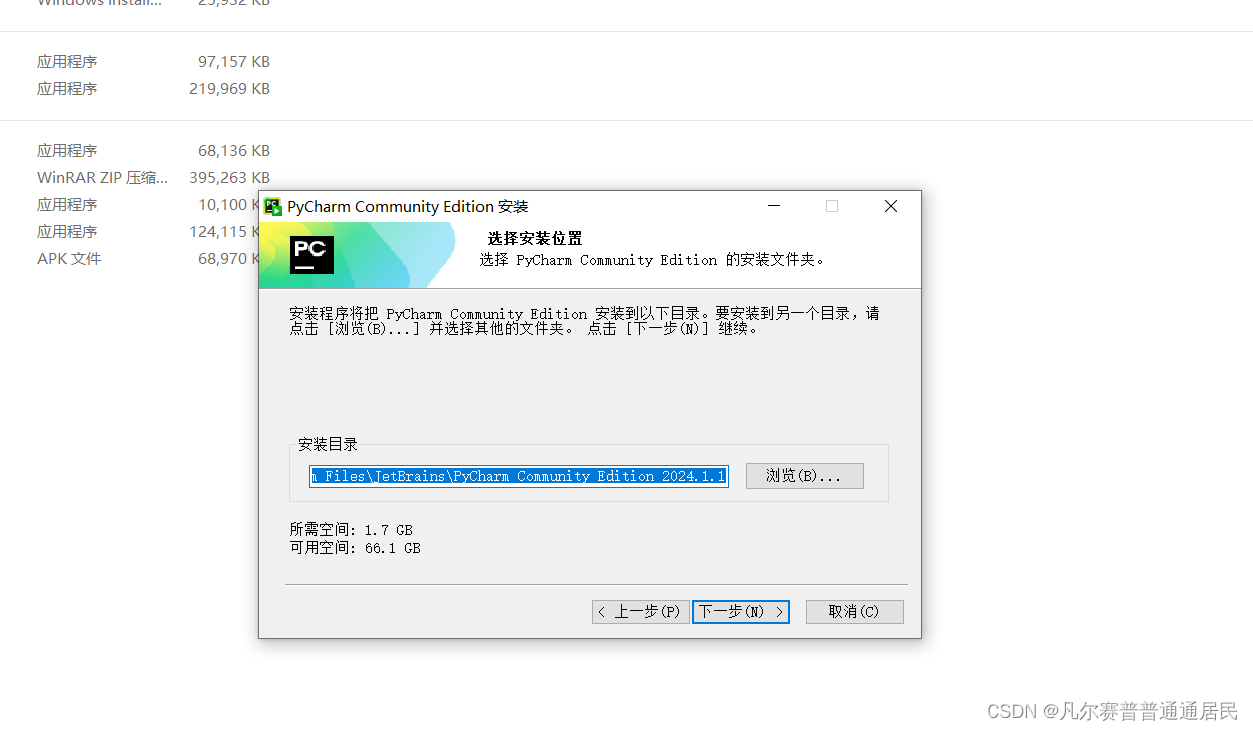
Task: Click 应用程序 in the 124,115 KB row
Action: (67, 232)
